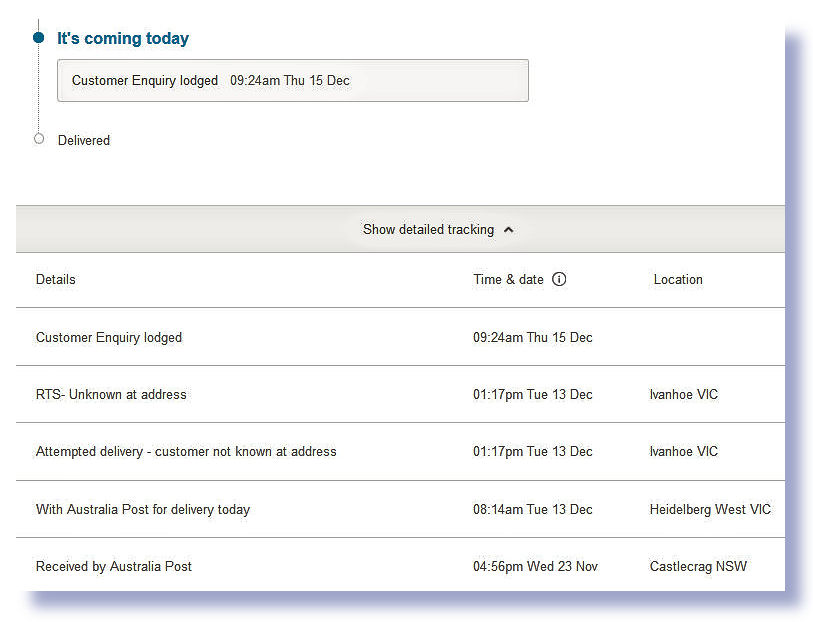Collapse detailed tracking using the chevron arrow

[x=509, y=230]
